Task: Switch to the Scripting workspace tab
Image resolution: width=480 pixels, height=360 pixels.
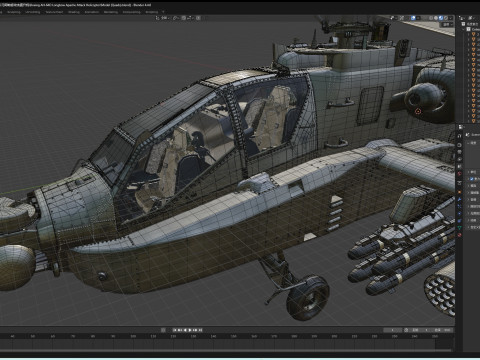Action: [x=152, y=12]
